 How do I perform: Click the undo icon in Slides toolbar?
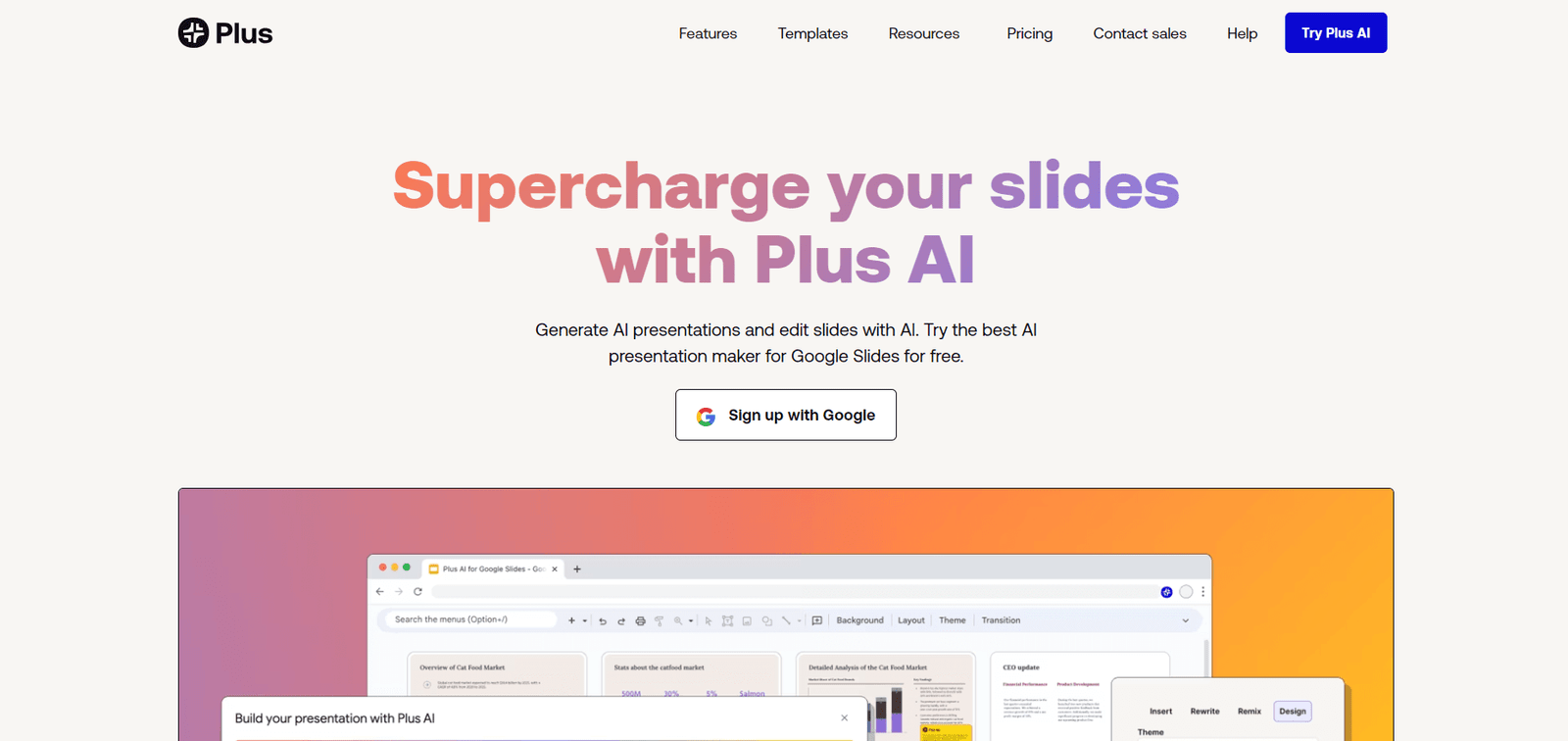point(603,620)
